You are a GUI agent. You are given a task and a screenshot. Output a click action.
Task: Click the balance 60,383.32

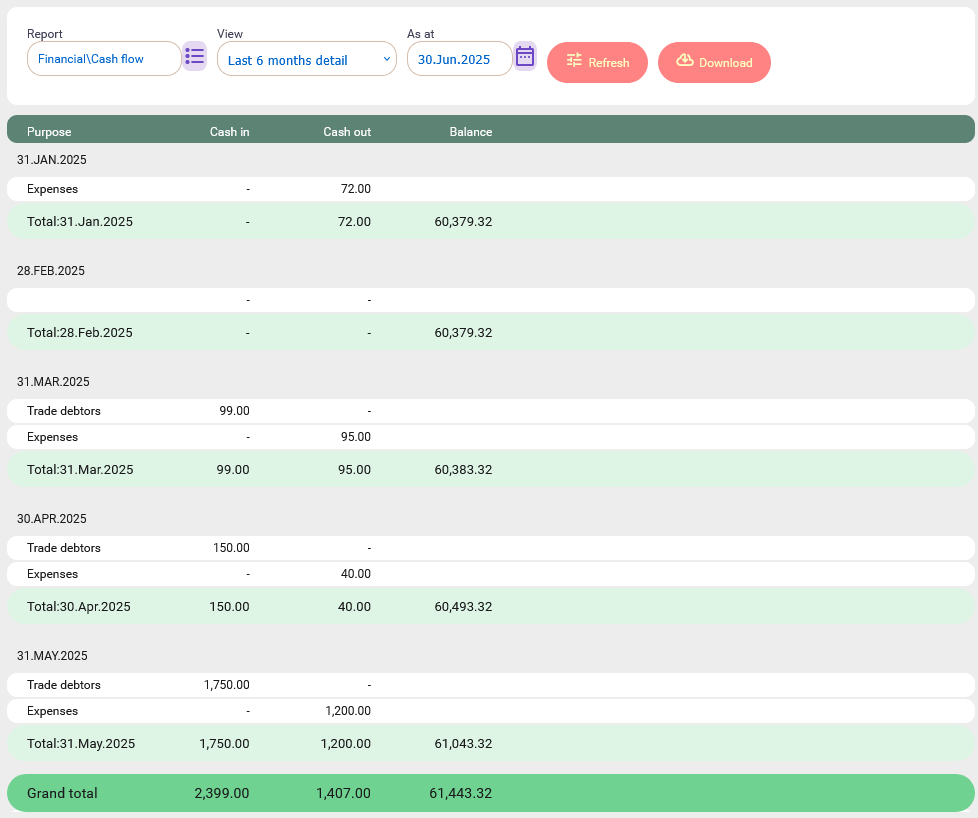tap(463, 470)
